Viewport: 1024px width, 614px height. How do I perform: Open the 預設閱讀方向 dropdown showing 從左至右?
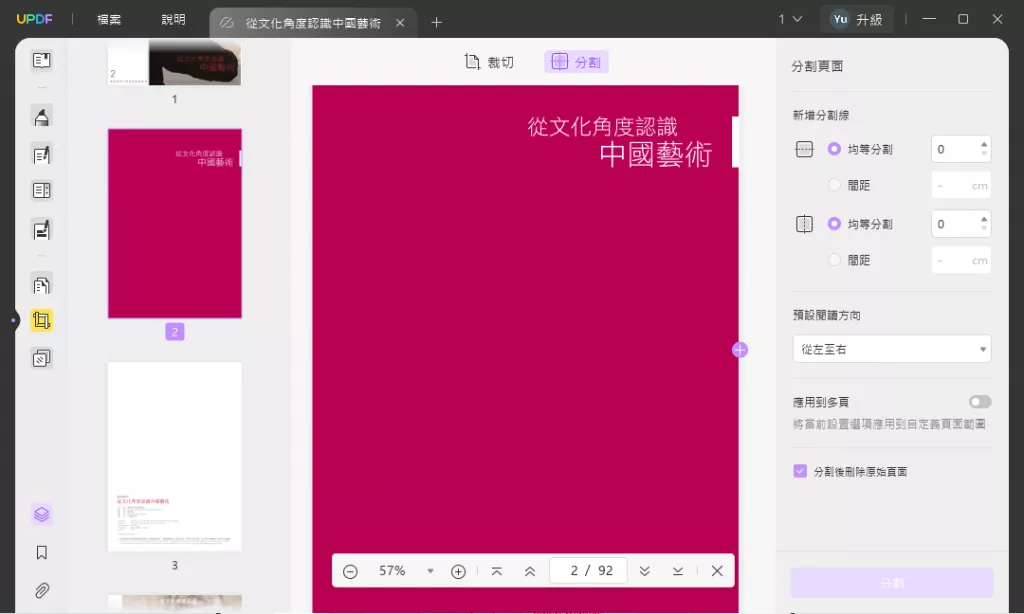891,349
